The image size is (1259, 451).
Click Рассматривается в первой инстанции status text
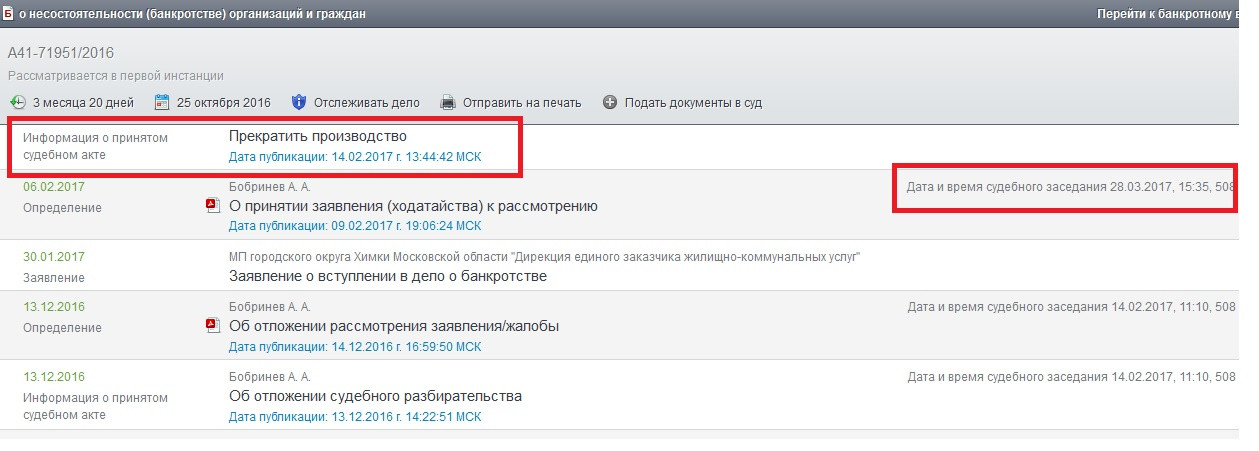[116, 76]
